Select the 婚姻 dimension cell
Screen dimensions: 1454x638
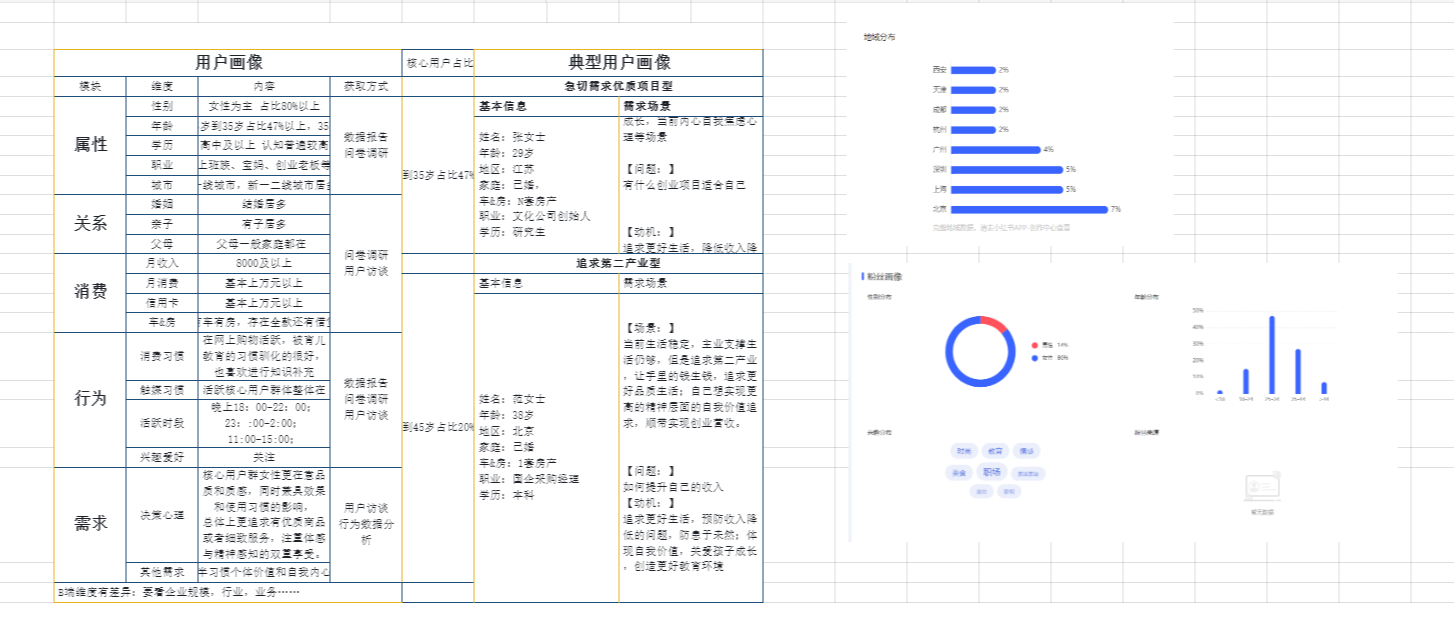click(x=163, y=204)
